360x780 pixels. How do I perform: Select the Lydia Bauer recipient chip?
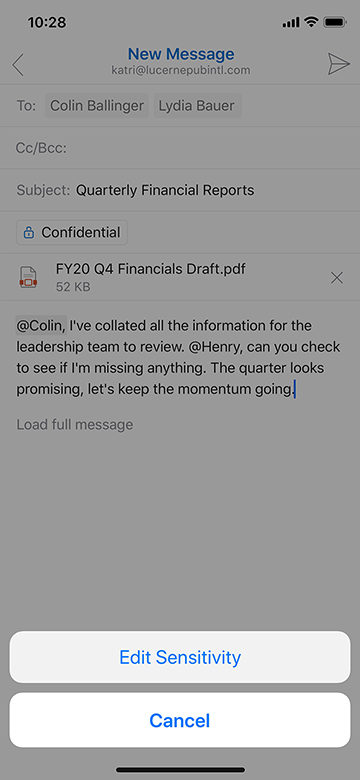point(197,105)
